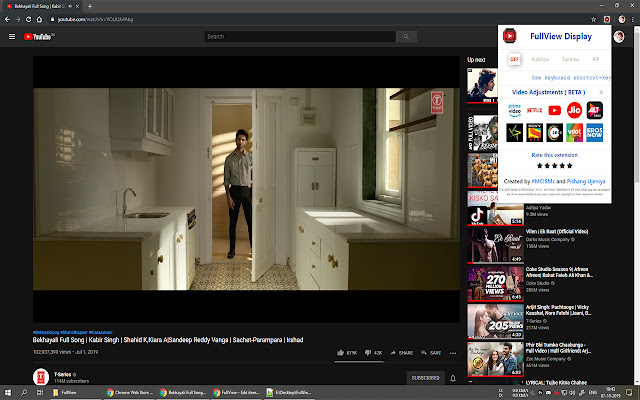Choose the ZEE5 icon
The image size is (640, 400).
(x=554, y=133)
